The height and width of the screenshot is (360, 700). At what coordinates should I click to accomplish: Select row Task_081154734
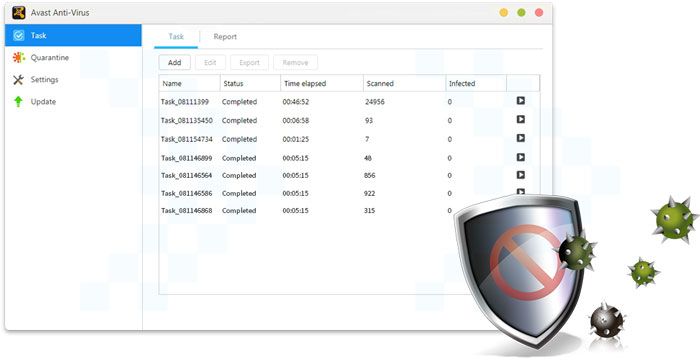(x=349, y=139)
